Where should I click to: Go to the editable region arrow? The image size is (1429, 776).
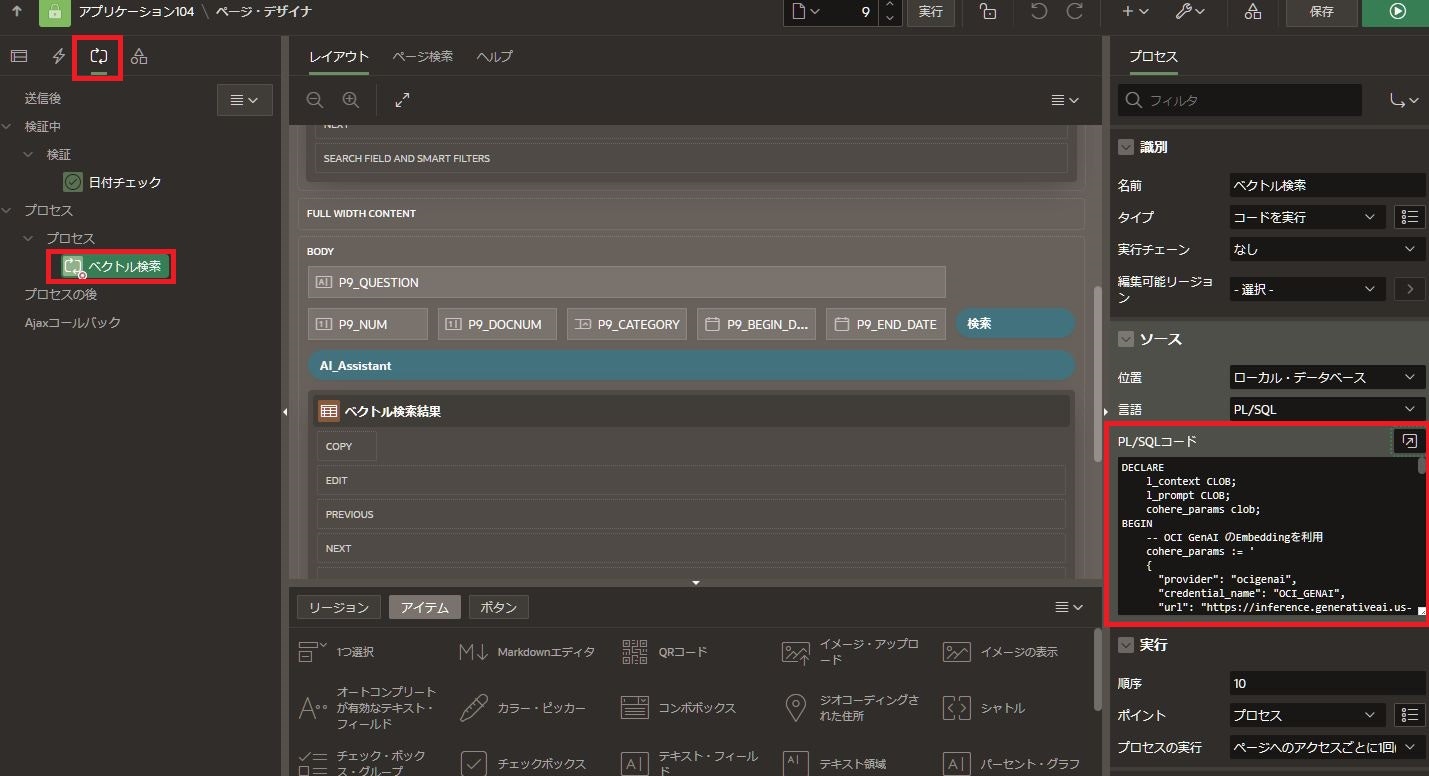[x=1410, y=289]
